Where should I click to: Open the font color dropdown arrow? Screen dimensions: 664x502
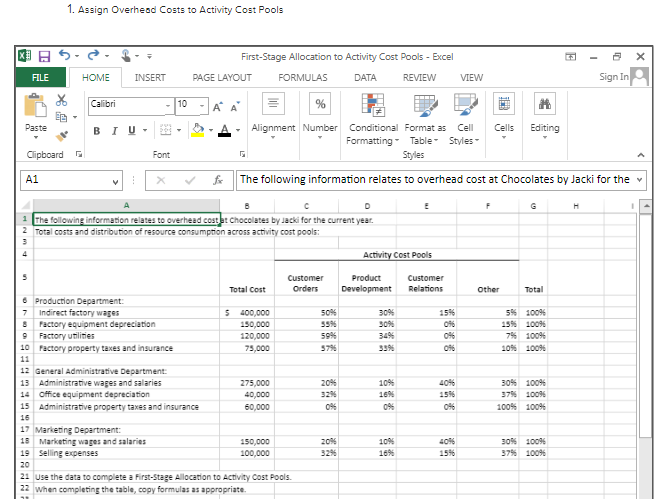pos(238,130)
